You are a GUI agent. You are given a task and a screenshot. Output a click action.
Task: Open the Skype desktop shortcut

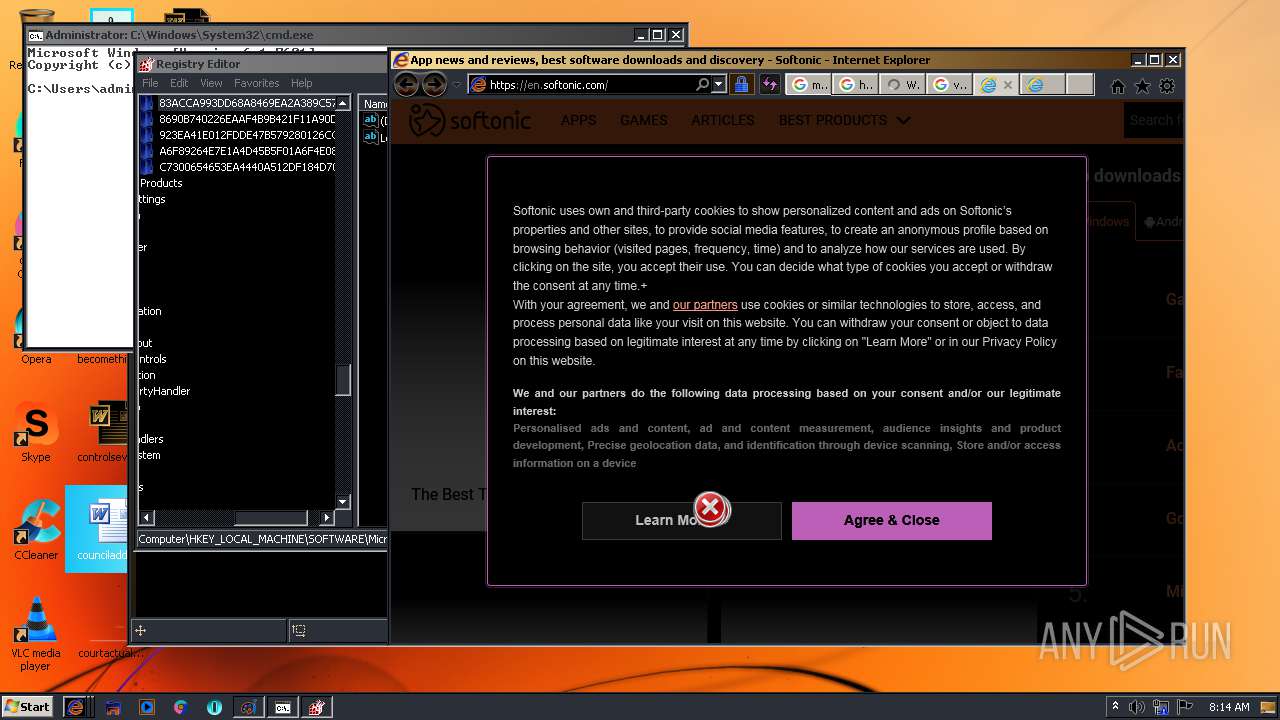36,430
